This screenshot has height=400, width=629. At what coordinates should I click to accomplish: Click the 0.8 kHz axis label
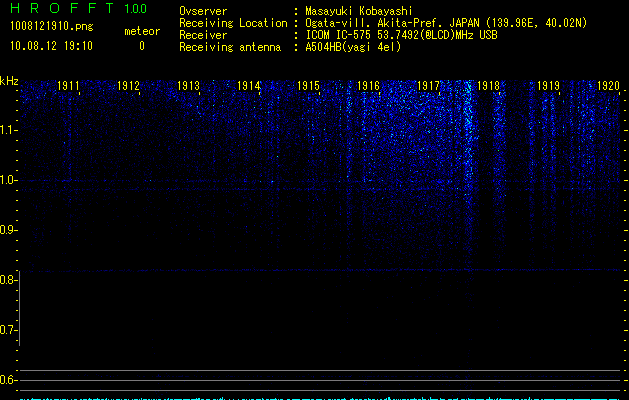pyautogui.click(x=8, y=280)
